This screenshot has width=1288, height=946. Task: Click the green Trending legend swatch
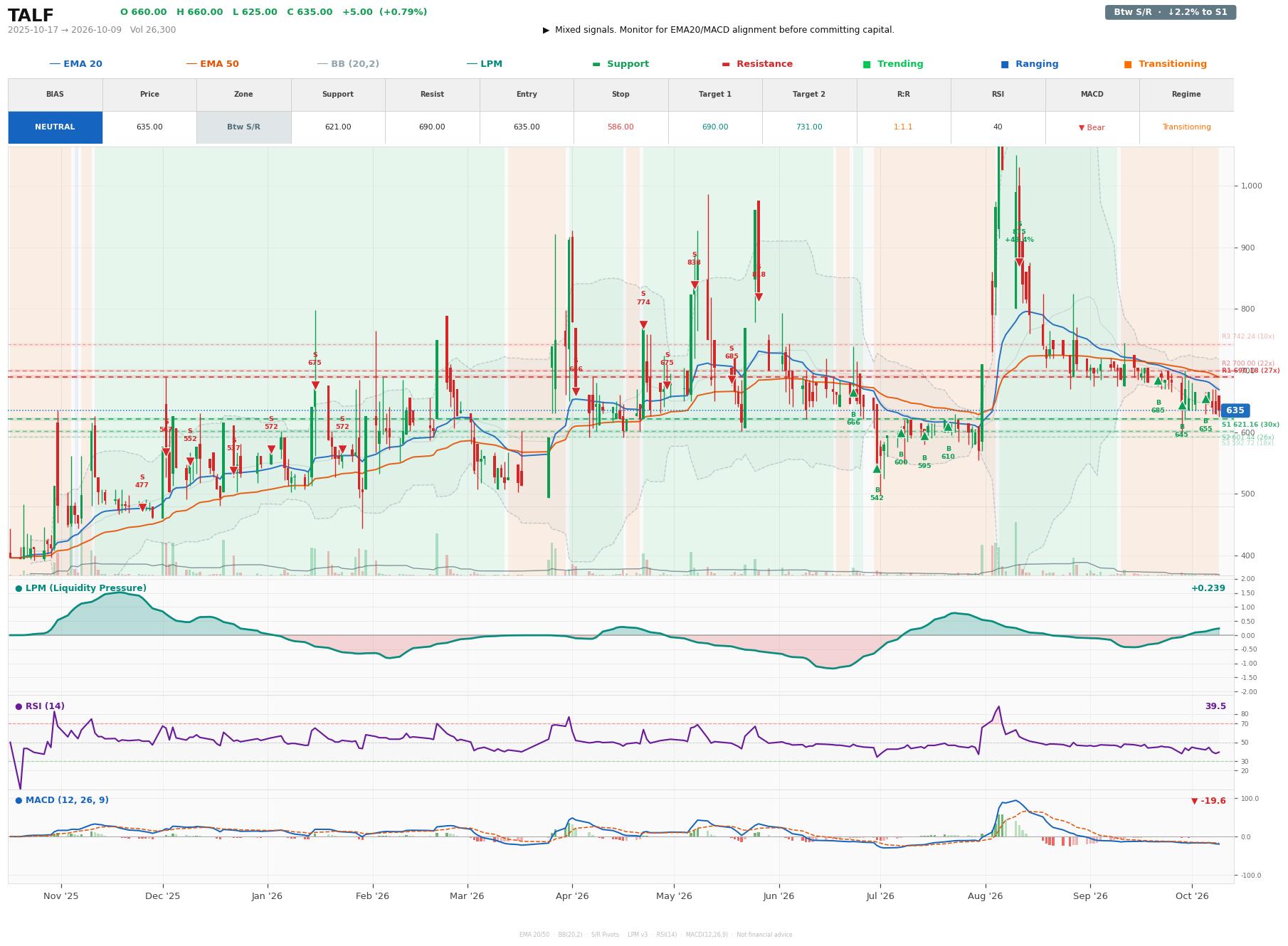click(x=867, y=64)
